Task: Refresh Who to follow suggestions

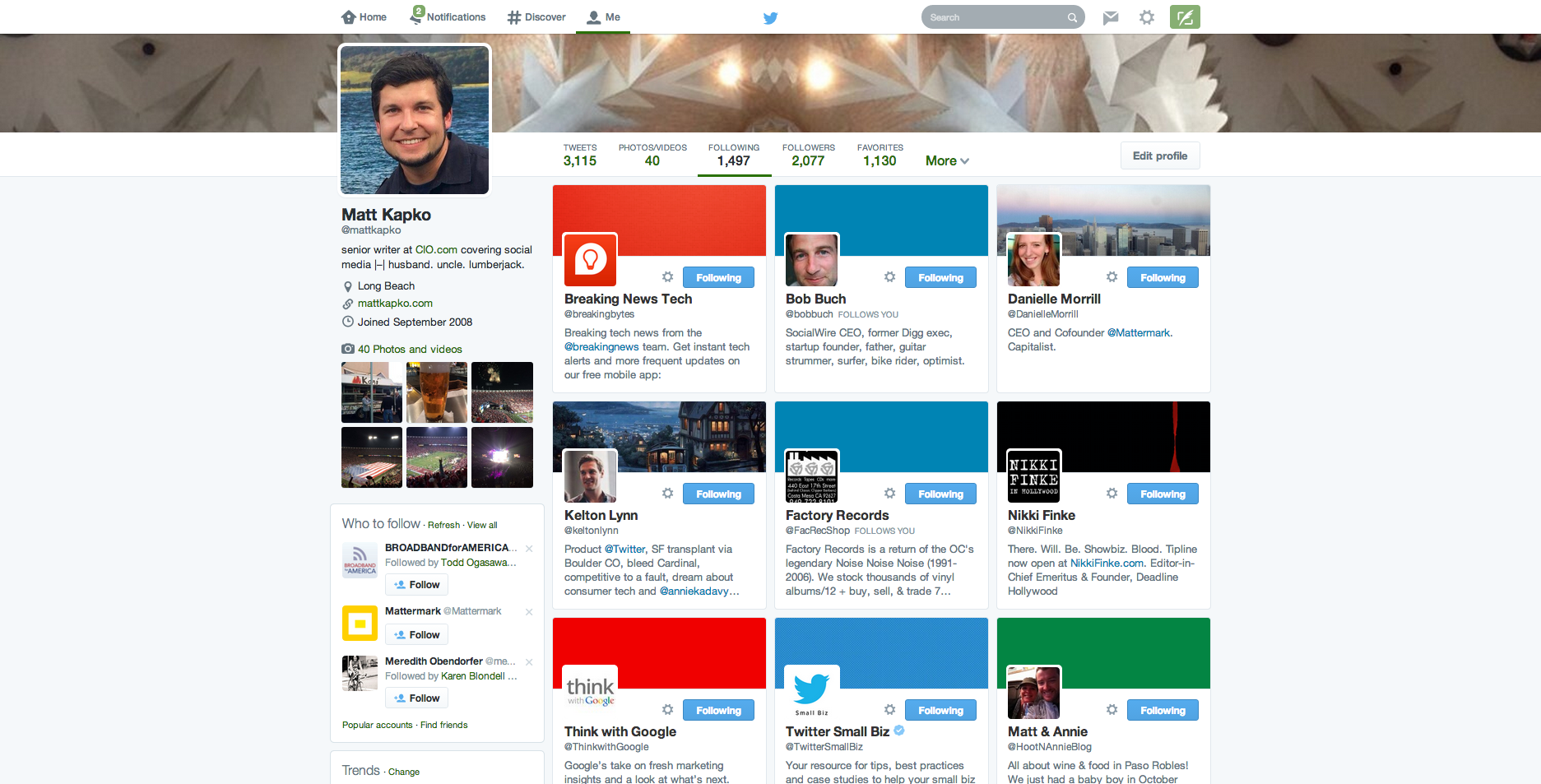Action: tap(443, 525)
